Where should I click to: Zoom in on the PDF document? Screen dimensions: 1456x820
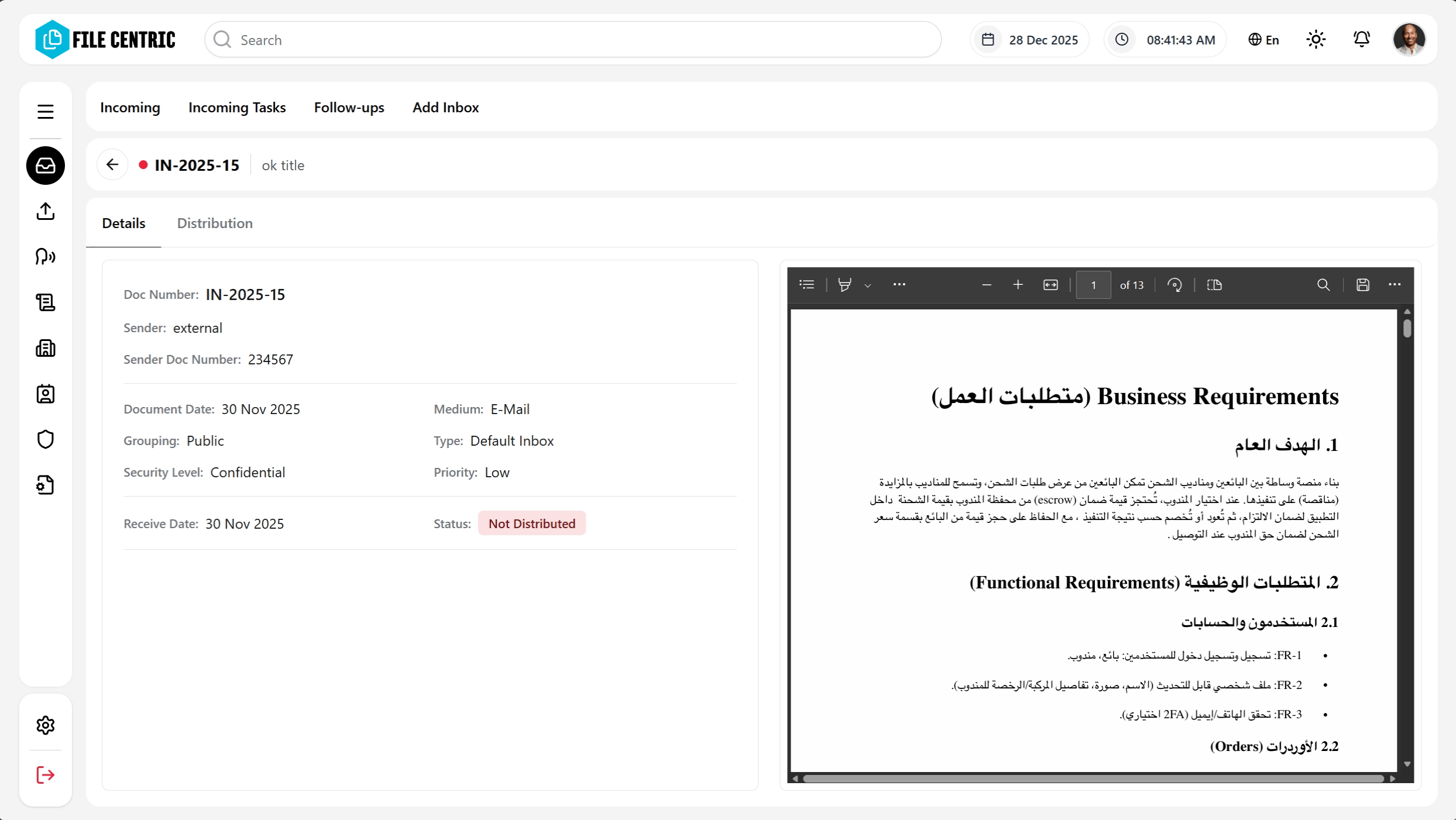click(1018, 285)
